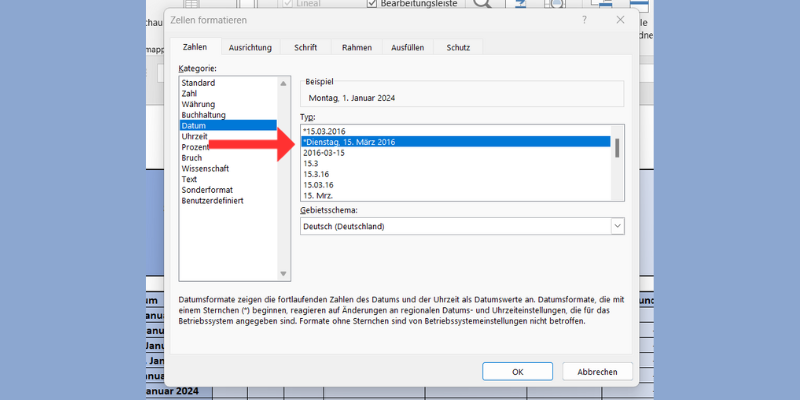Toggle the Bearbeitungsleiste checkbox

[x=373, y=5]
